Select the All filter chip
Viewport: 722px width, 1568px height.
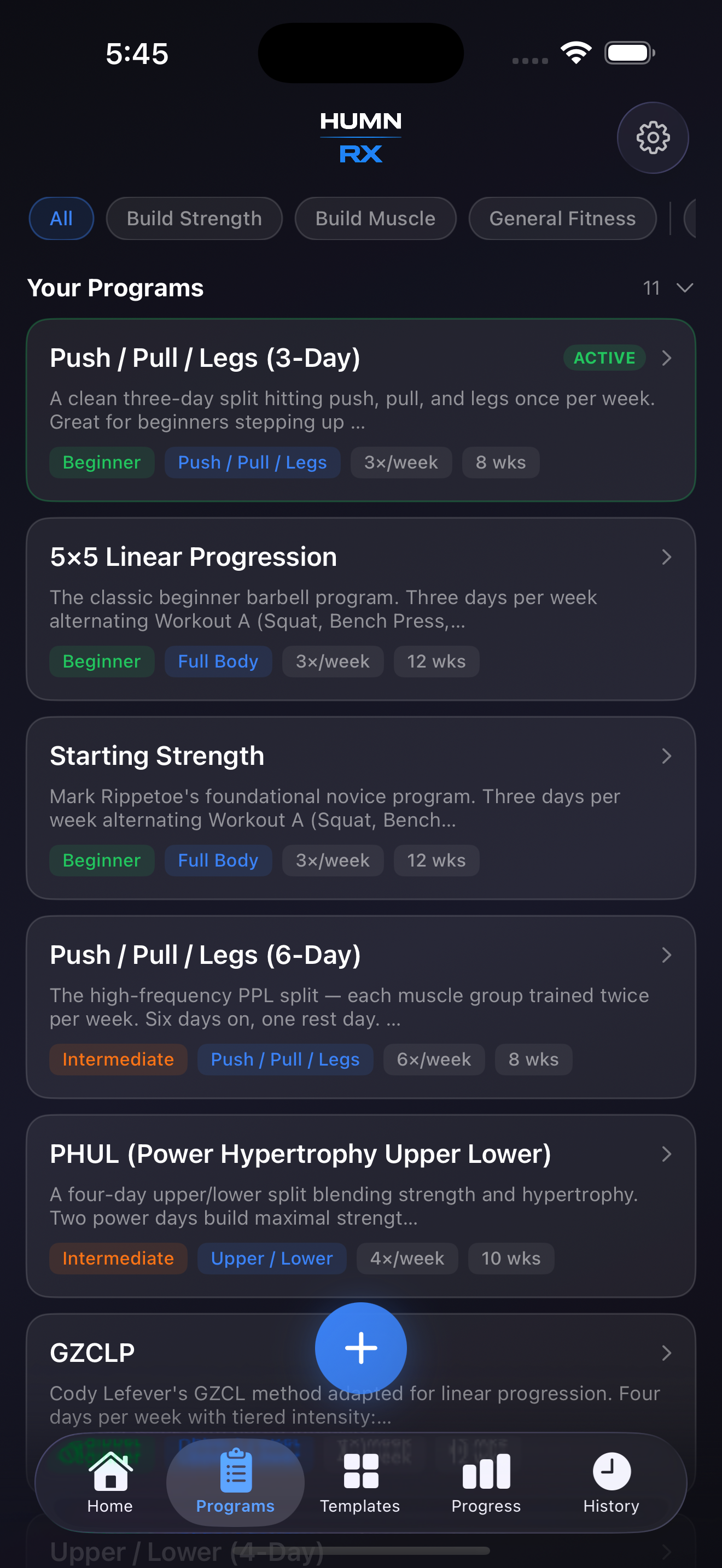61,219
